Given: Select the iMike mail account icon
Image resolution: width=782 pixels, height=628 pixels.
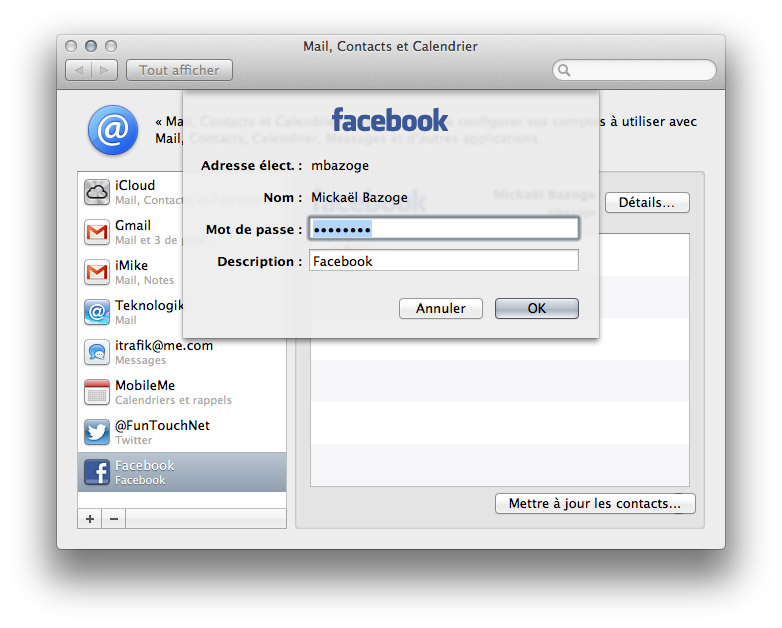Looking at the screenshot, I should pos(97,272).
